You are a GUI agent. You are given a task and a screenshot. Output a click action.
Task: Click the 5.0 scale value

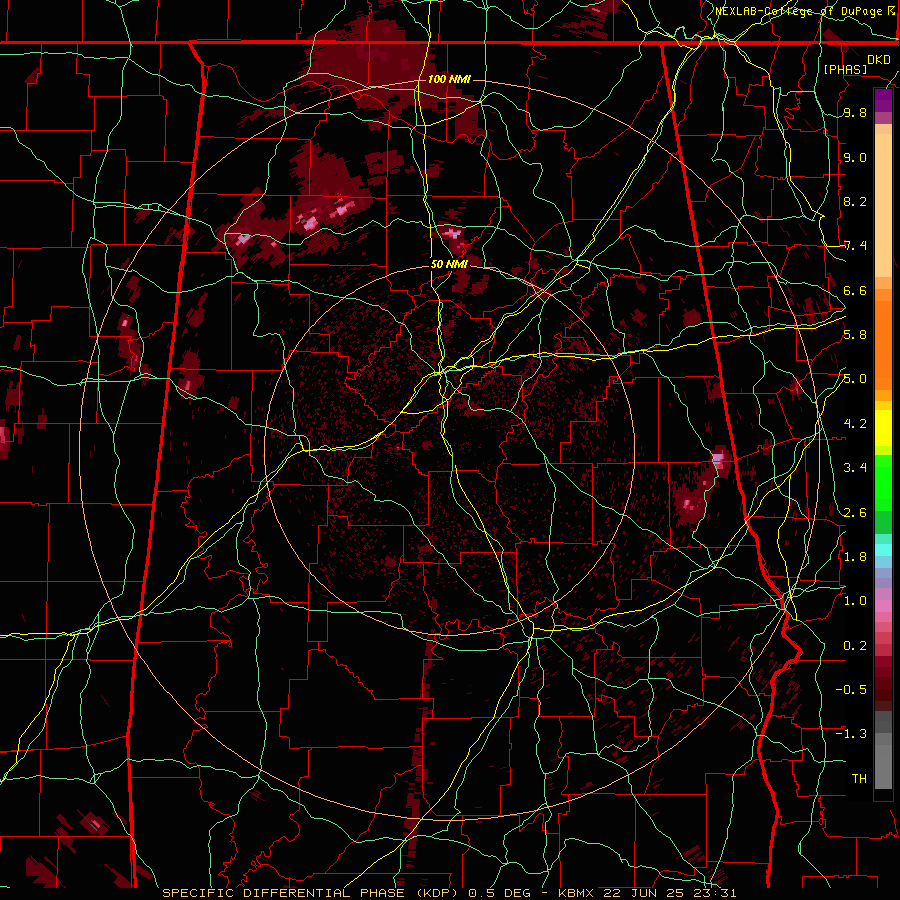pos(855,379)
